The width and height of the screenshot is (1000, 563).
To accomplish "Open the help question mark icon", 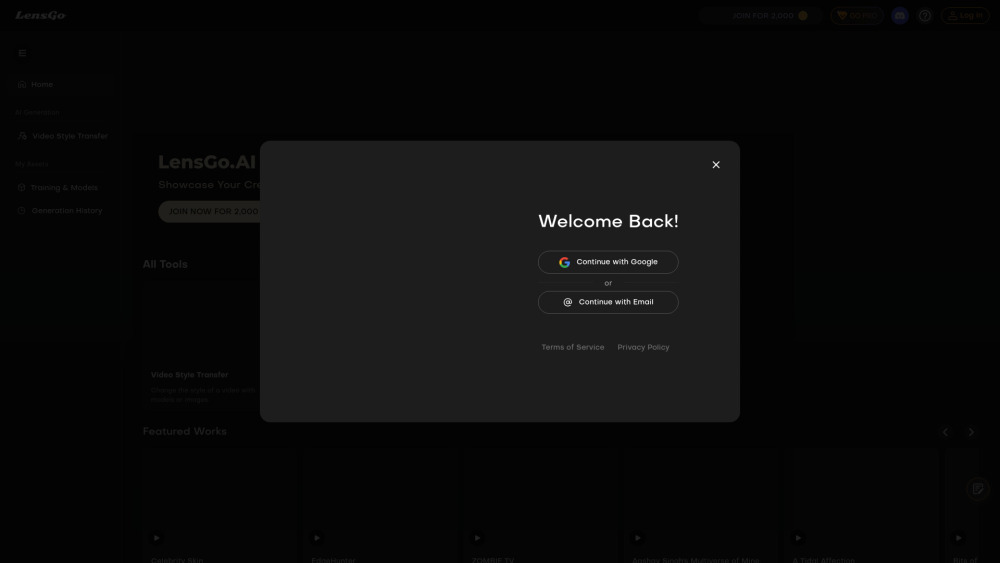I will click(925, 16).
